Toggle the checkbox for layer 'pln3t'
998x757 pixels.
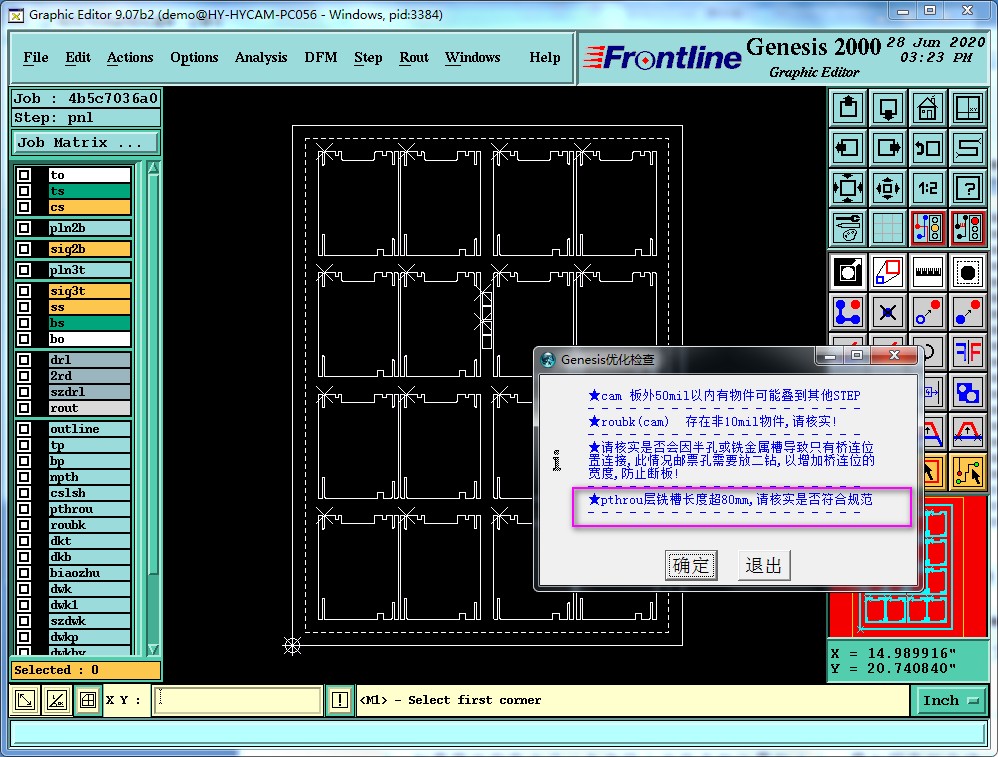[x=24, y=270]
